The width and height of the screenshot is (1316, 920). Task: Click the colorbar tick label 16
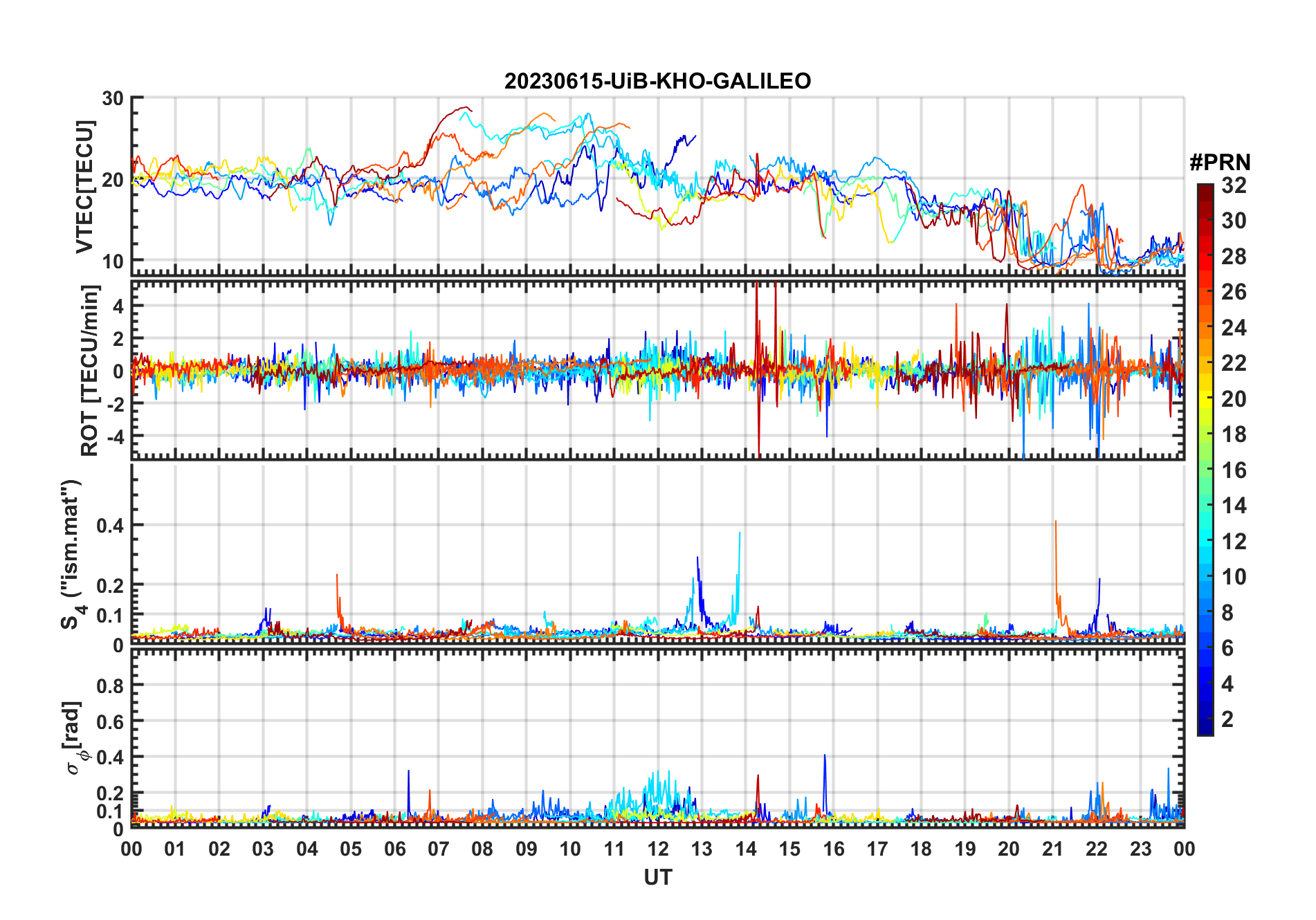[x=1234, y=470]
